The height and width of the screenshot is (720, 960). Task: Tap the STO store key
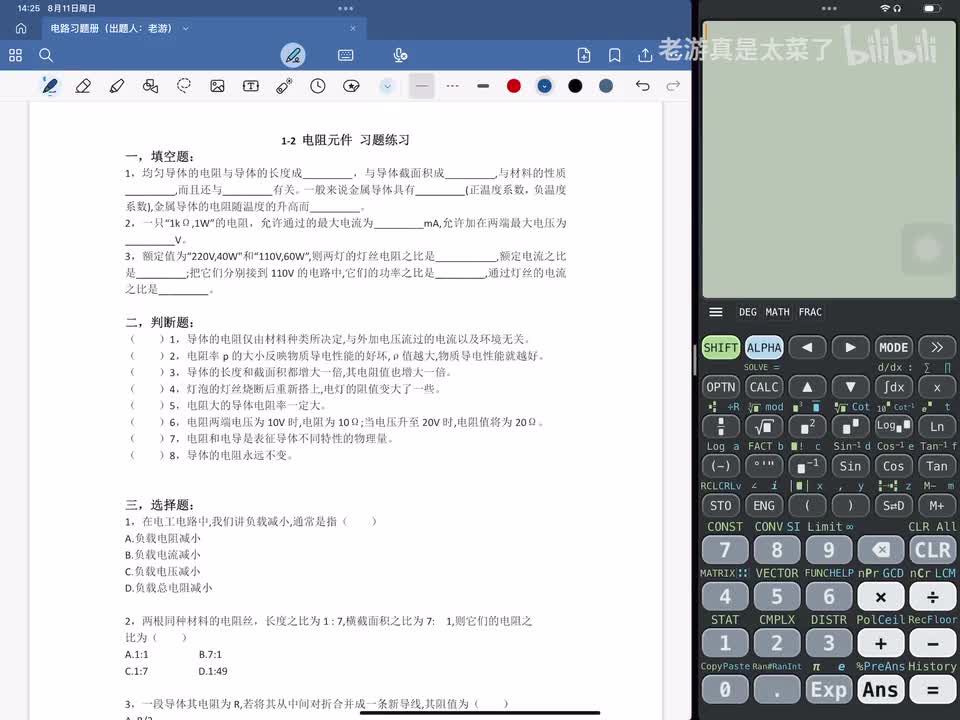721,506
